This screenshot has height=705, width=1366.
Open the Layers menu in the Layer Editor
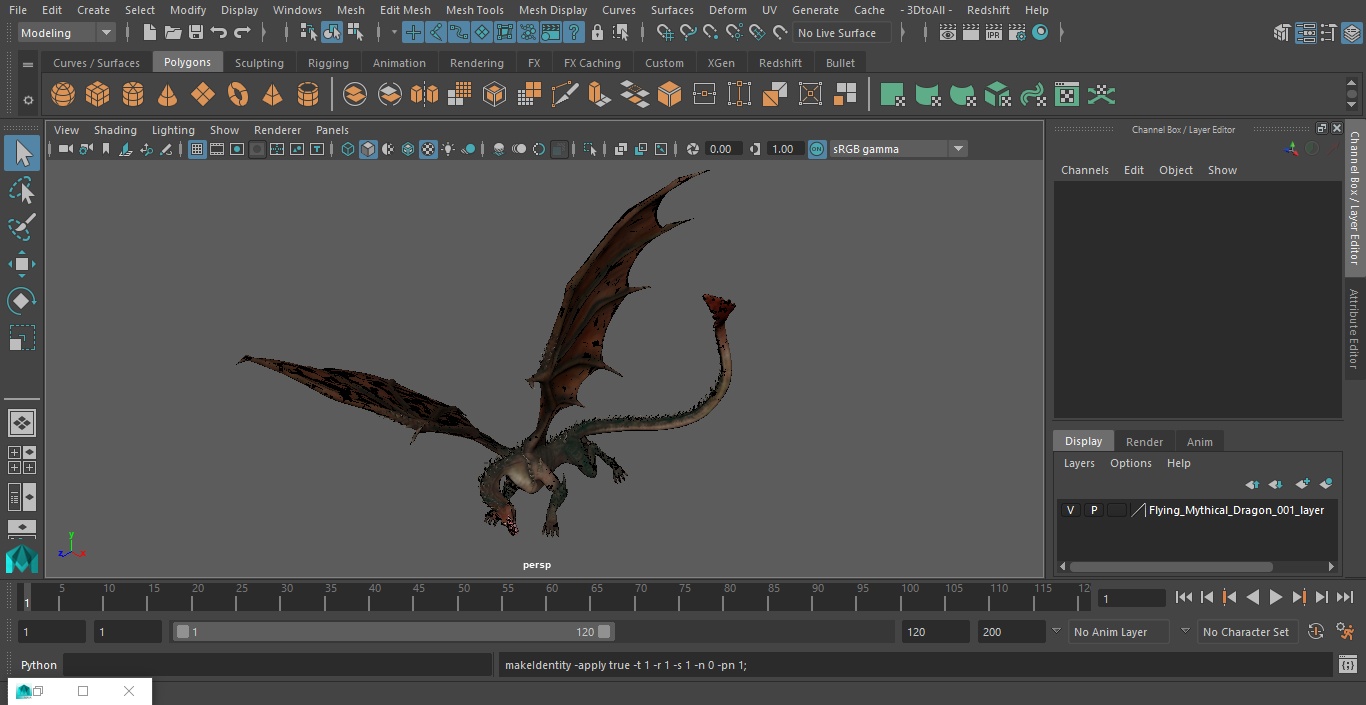pos(1079,463)
